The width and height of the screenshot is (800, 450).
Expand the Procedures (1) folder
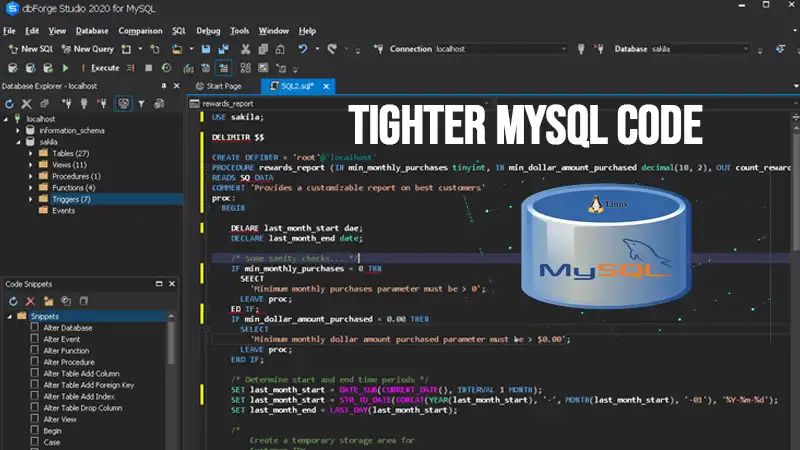[30, 176]
